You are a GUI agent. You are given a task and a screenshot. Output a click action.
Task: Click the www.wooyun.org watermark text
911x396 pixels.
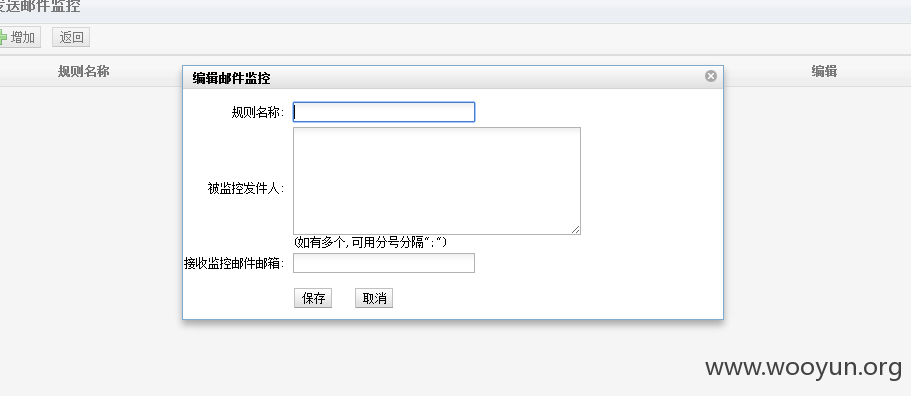pos(804,368)
